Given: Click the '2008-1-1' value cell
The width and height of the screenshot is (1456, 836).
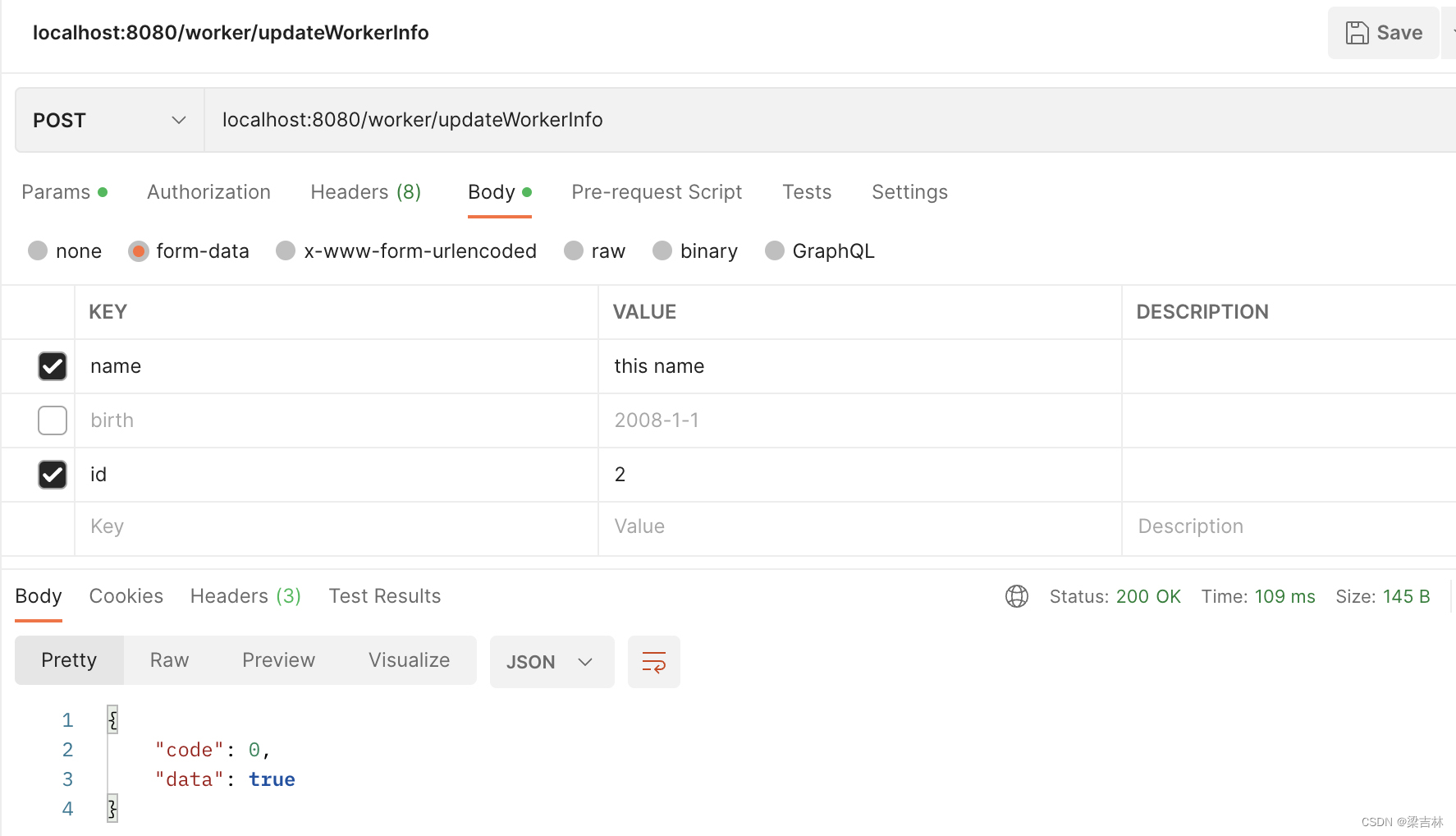Looking at the screenshot, I should [860, 420].
